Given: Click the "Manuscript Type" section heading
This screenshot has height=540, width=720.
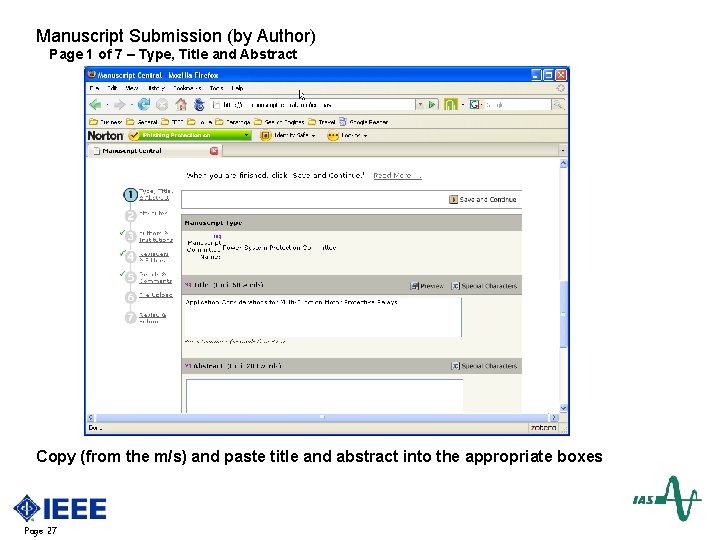Looking at the screenshot, I should point(213,223).
